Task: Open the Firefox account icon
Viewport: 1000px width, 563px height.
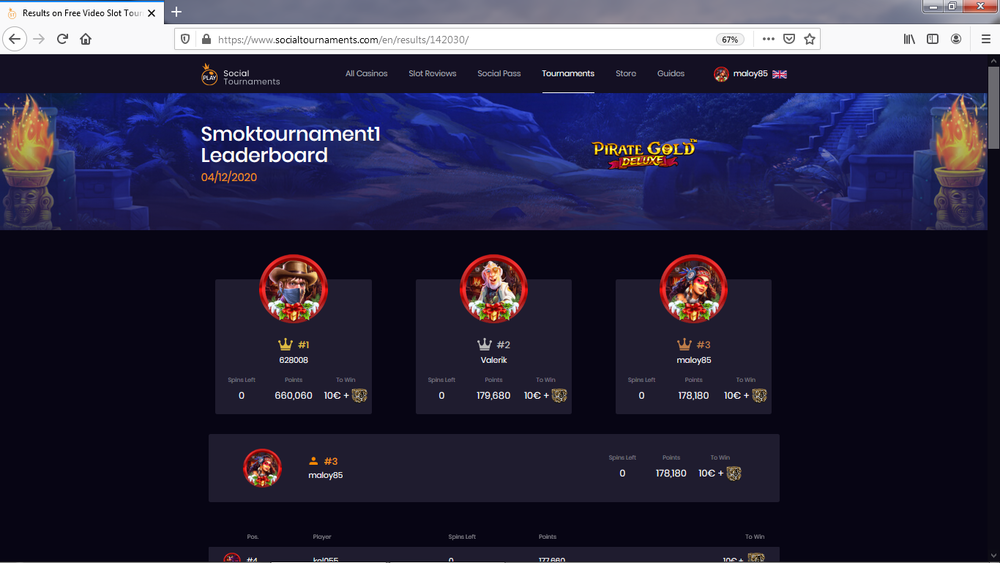Action: [955, 39]
